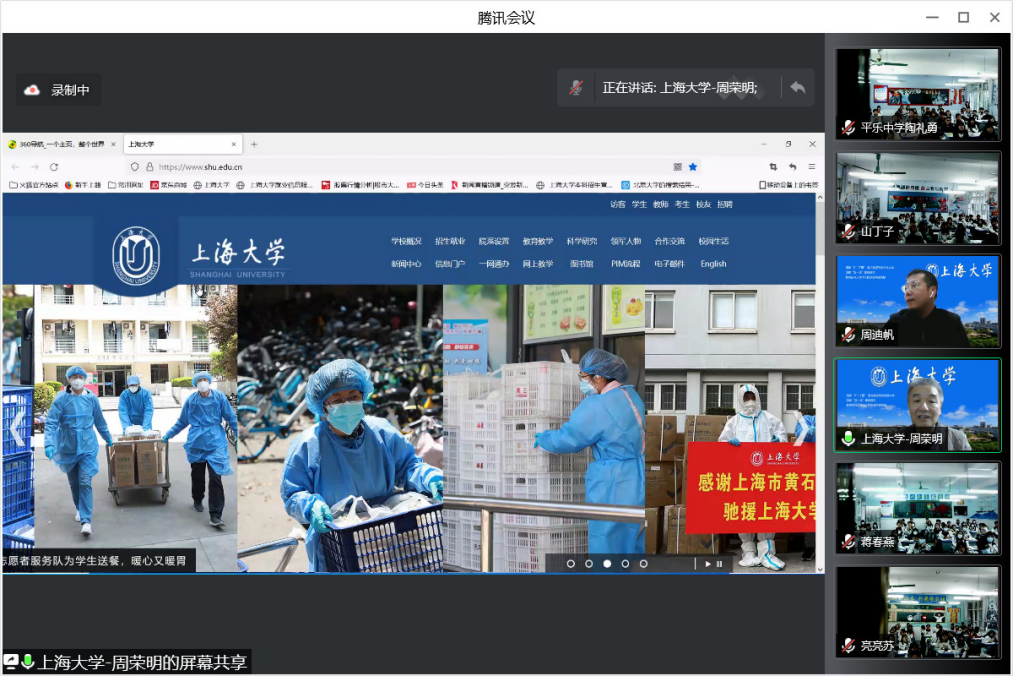Open the 火狐官方站点 bookmark folder

click(x=34, y=185)
